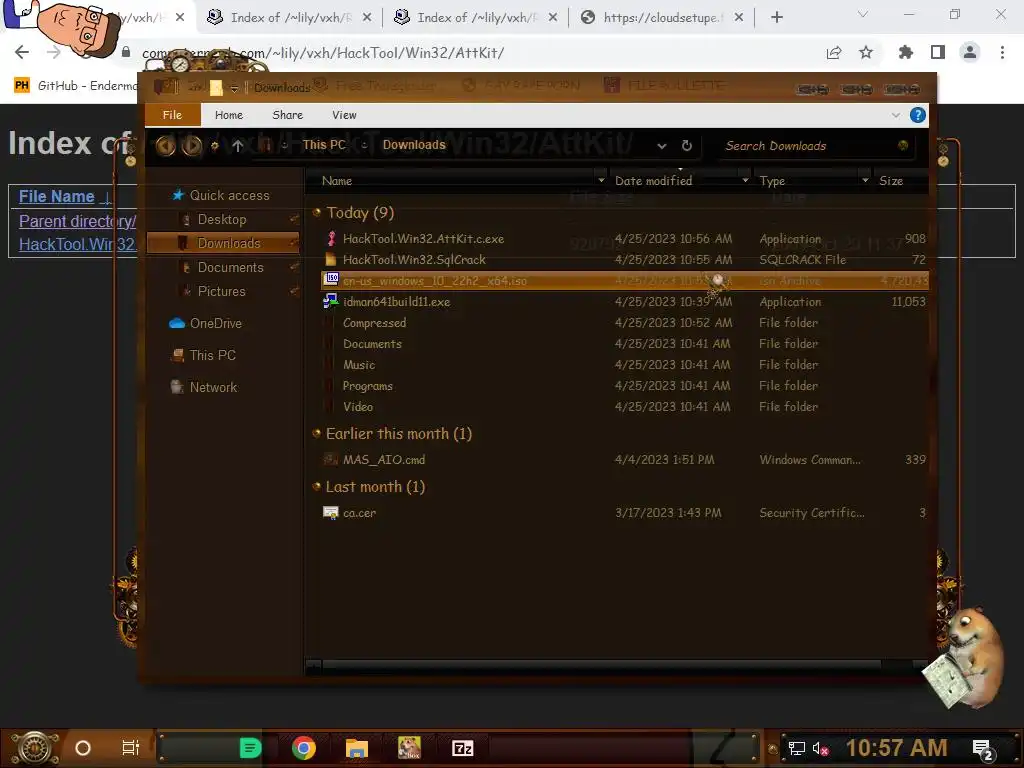Click the Explorer help question mark icon

click(x=918, y=116)
